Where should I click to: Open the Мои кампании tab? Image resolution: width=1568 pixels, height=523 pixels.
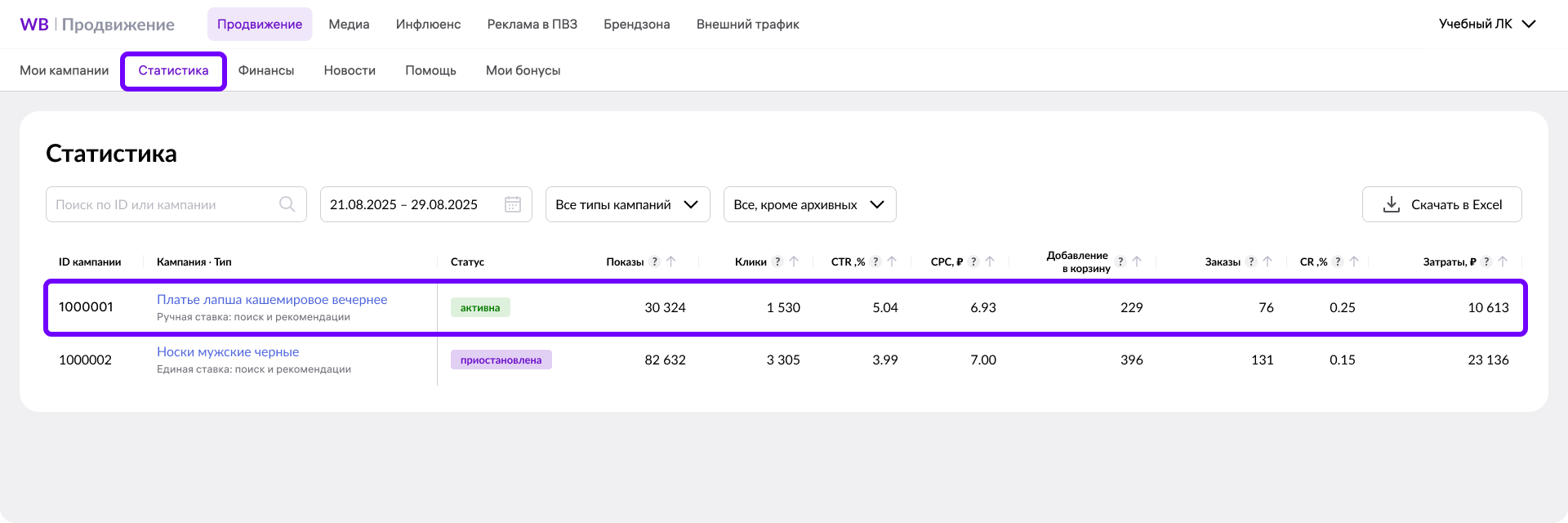pyautogui.click(x=64, y=70)
